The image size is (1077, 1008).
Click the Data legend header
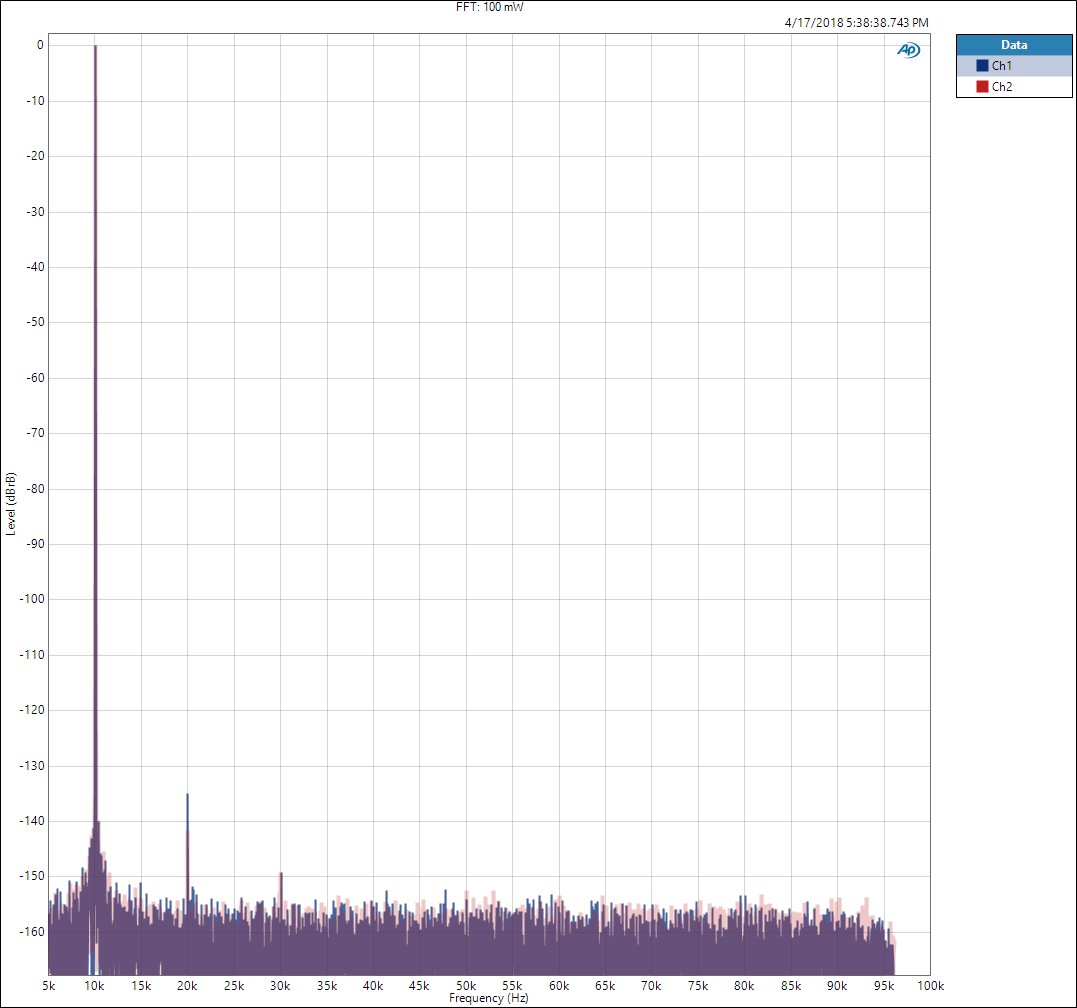[1014, 45]
